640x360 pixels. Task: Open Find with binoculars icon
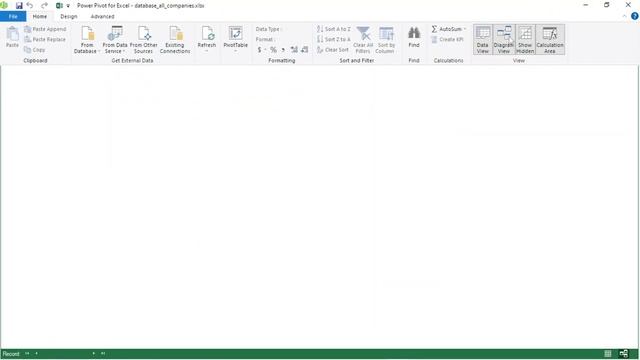click(414, 38)
